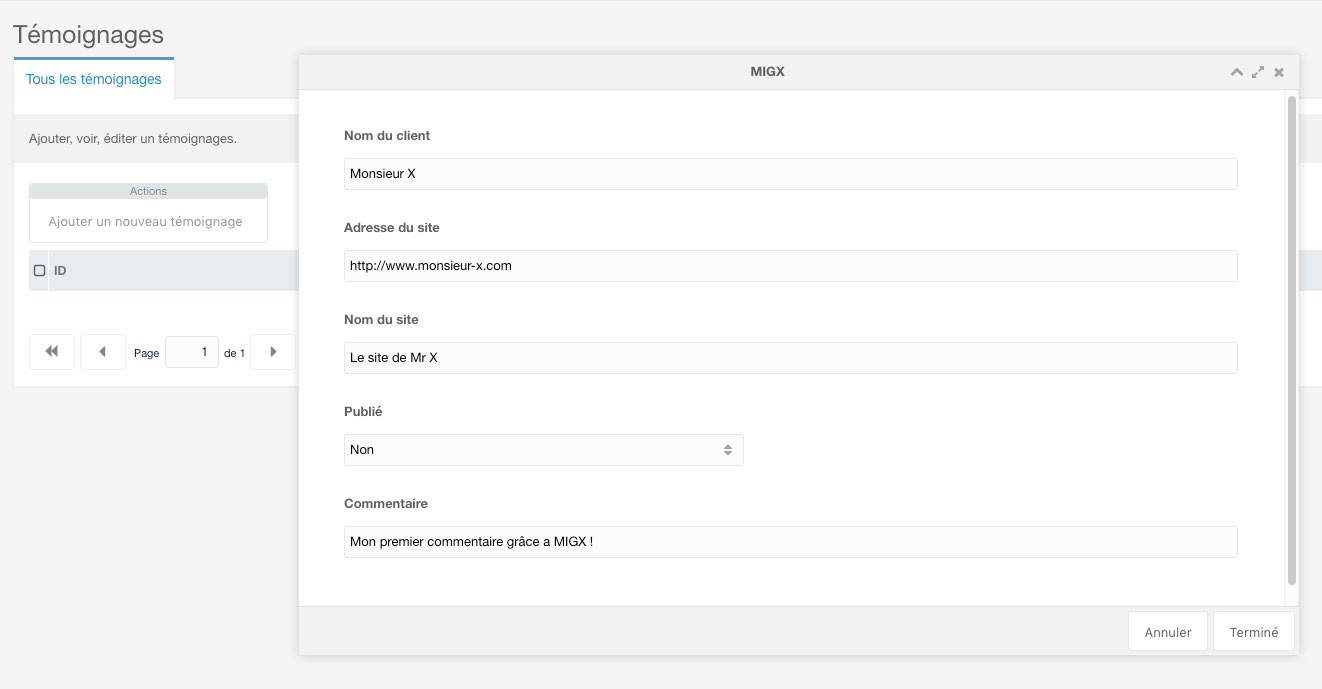Click the Terminé button
This screenshot has width=1322, height=689.
1254,632
